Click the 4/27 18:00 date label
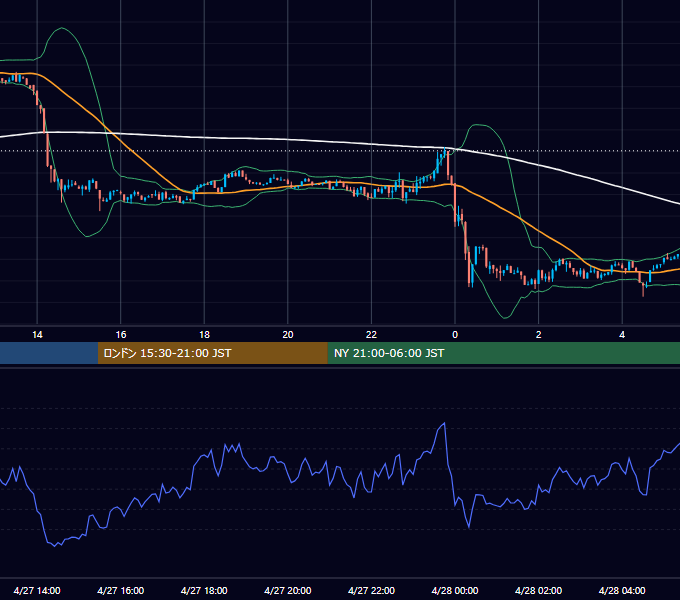 click(x=204, y=590)
